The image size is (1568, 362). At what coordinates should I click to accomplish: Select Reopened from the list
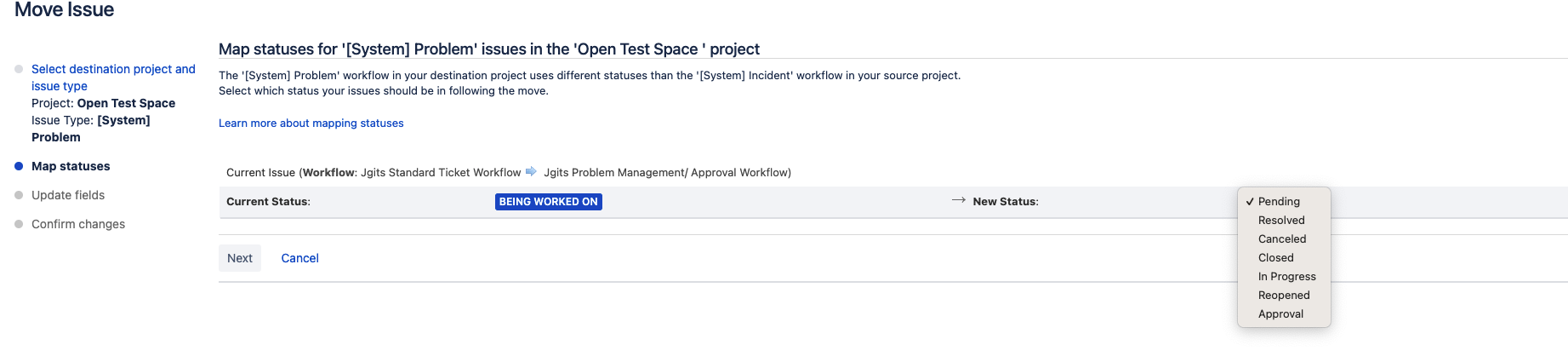point(1284,296)
